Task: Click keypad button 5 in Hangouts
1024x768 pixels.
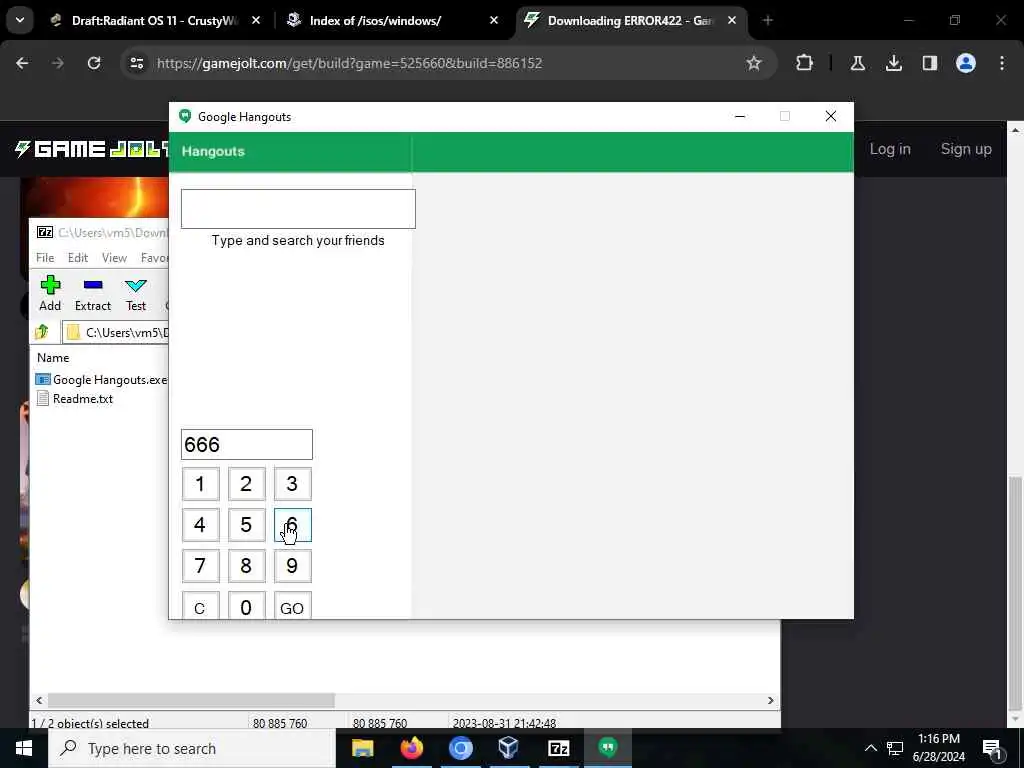Action: tap(246, 525)
